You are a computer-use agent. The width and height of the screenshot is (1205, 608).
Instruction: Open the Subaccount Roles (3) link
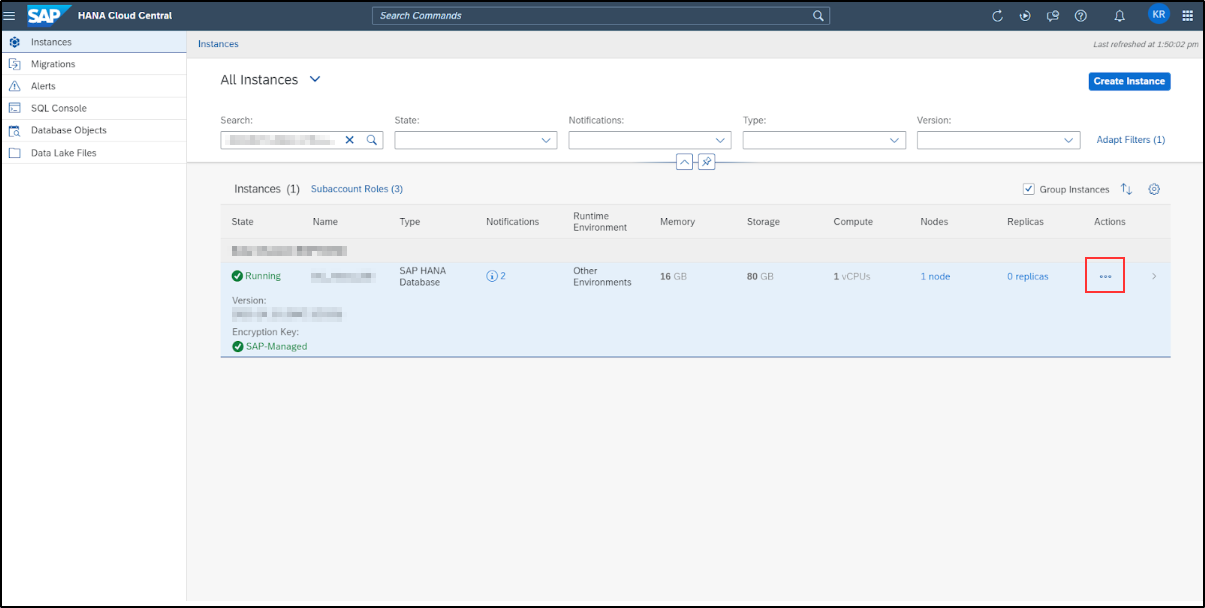click(x=357, y=189)
